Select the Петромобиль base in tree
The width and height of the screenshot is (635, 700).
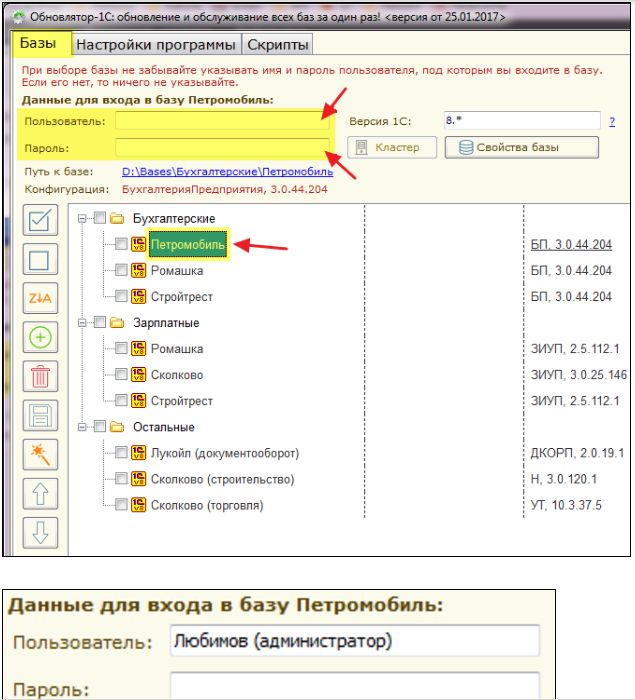point(188,245)
